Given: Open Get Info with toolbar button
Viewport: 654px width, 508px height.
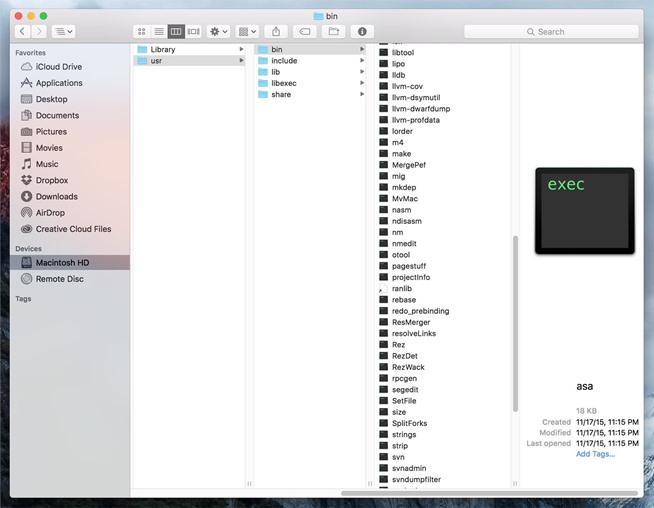Looking at the screenshot, I should (x=362, y=32).
